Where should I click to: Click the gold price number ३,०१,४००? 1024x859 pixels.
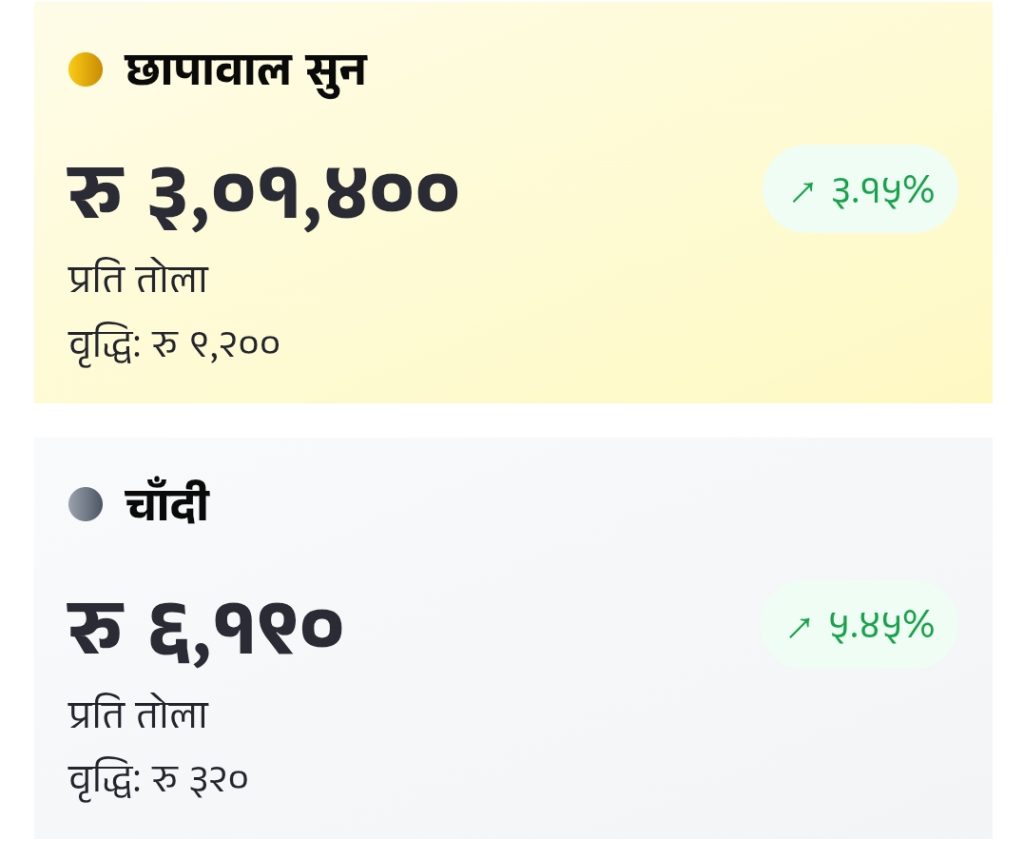click(x=303, y=192)
